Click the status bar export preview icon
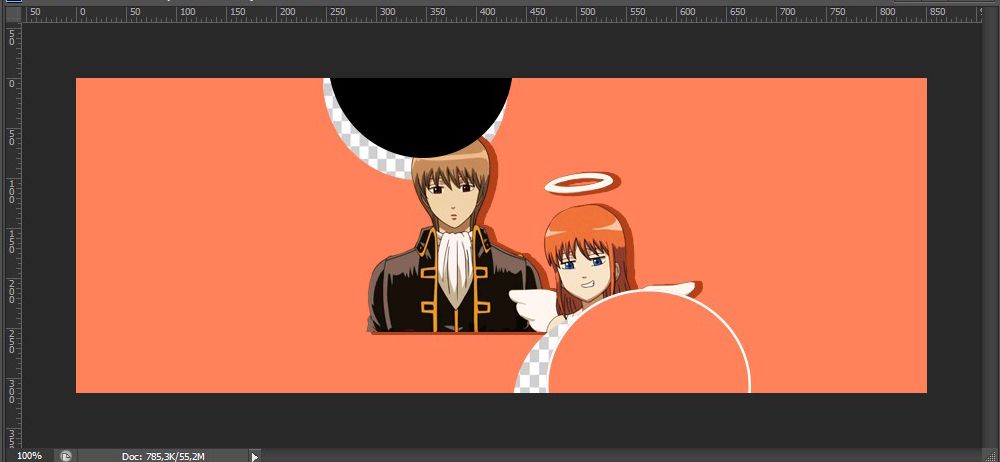This screenshot has width=1000, height=462. 67,456
